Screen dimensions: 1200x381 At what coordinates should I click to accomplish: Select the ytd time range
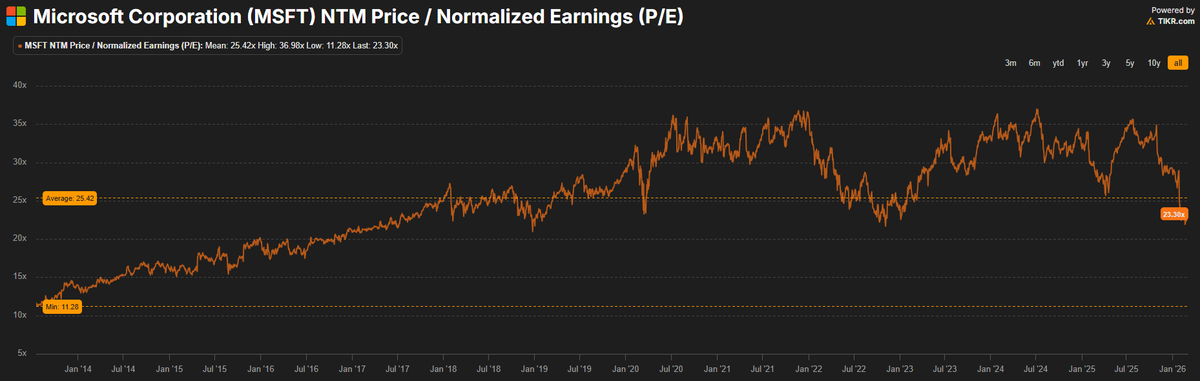[1058, 63]
